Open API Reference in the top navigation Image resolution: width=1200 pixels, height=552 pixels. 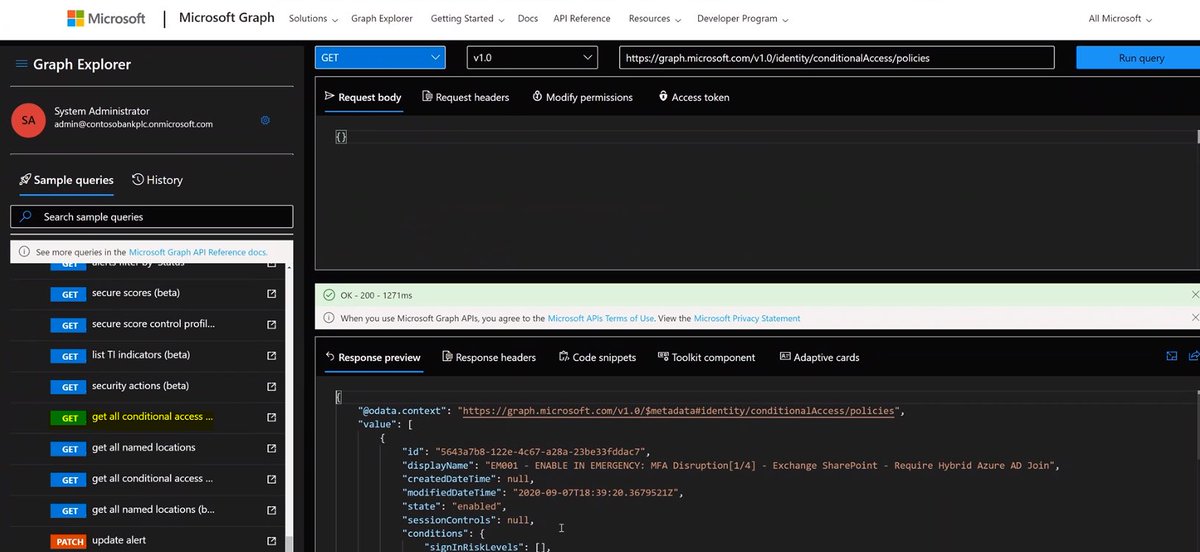[x=582, y=19]
